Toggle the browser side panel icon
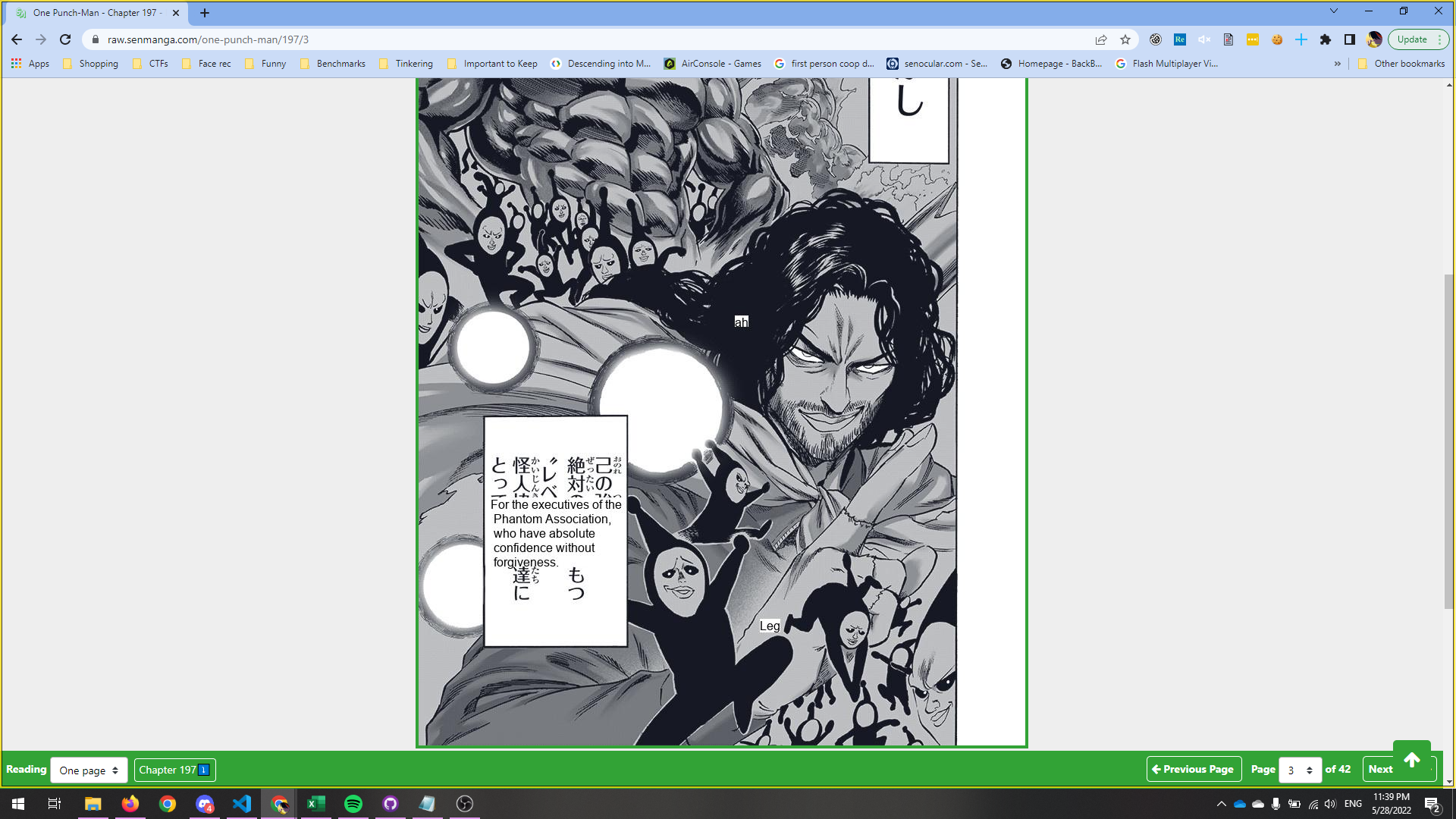Viewport: 1456px width, 819px height. 1350,39
